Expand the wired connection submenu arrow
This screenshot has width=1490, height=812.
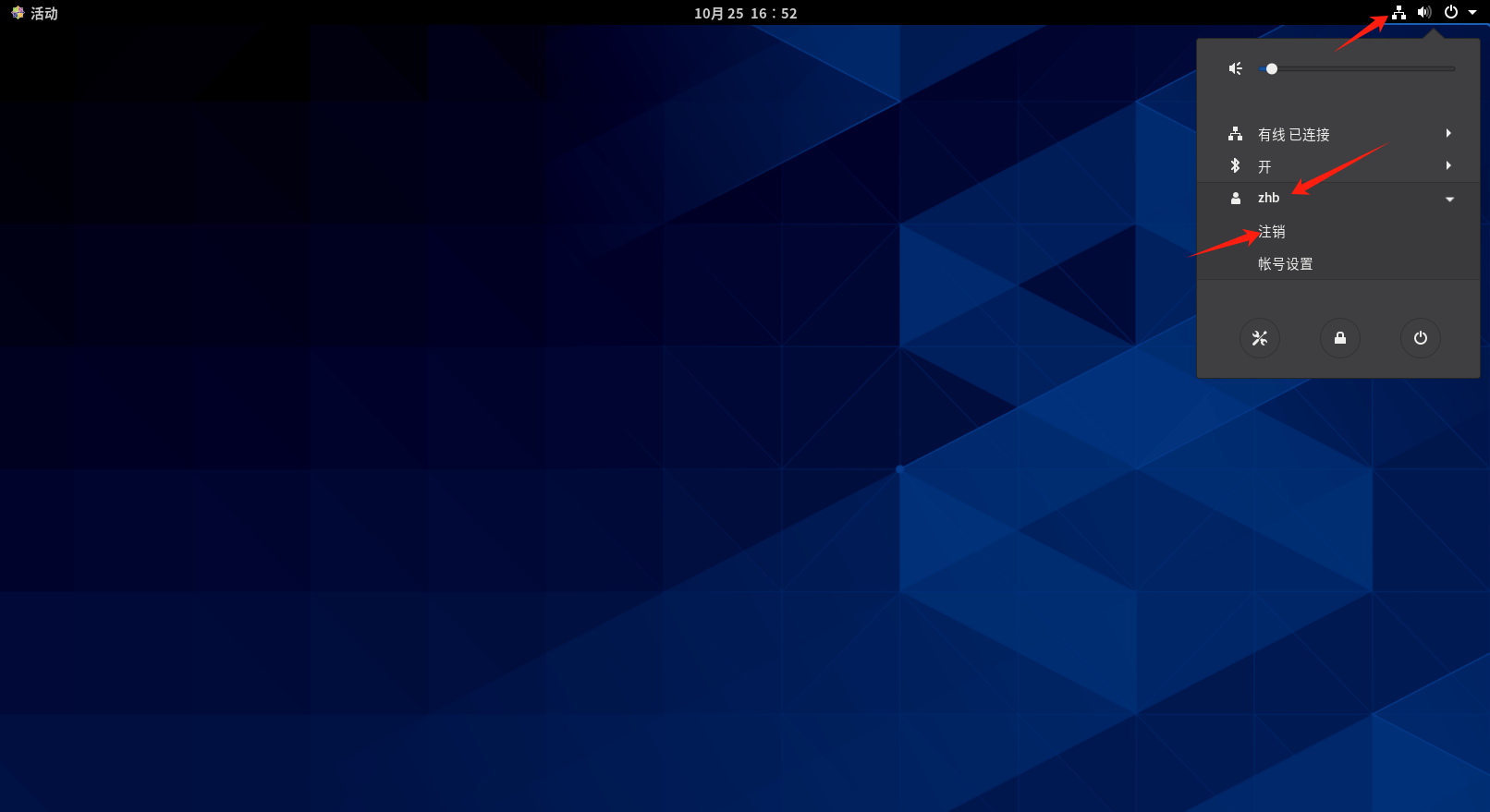coord(1448,134)
